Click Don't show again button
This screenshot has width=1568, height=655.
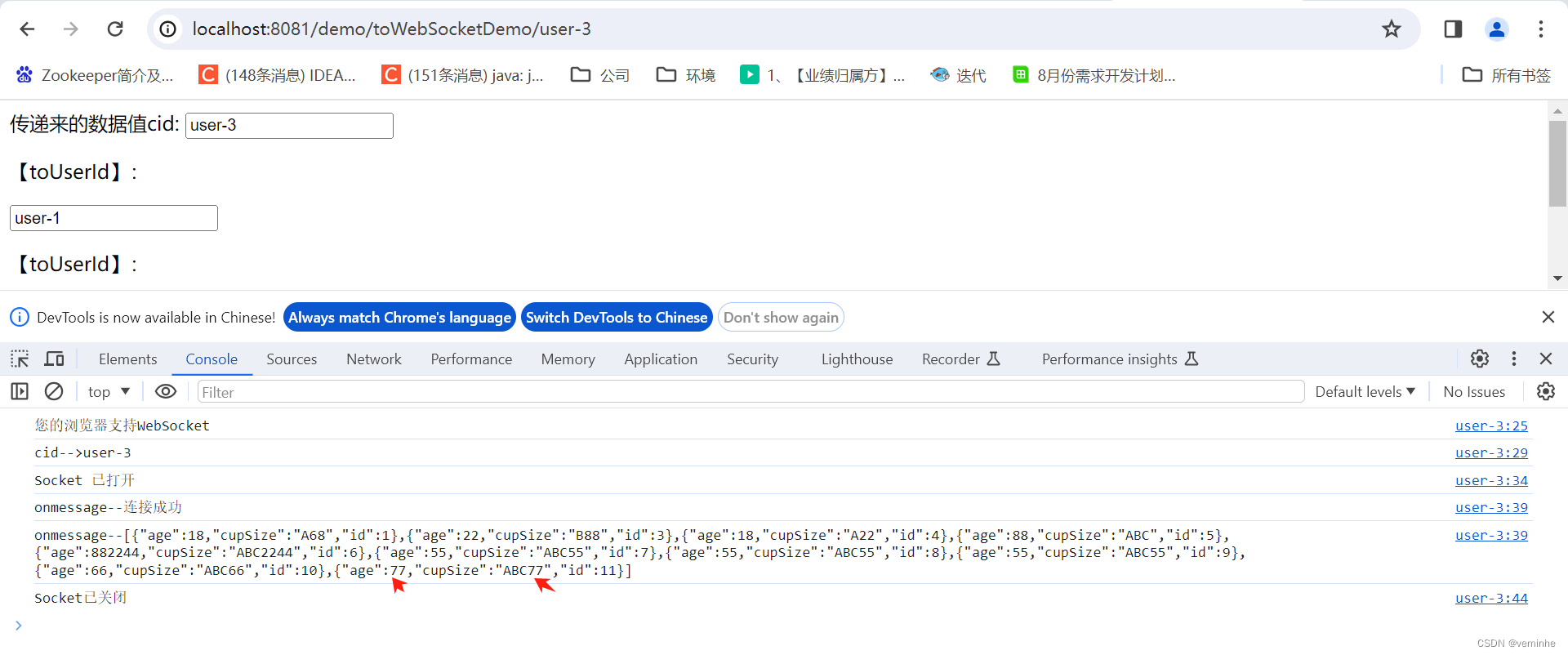click(781, 318)
